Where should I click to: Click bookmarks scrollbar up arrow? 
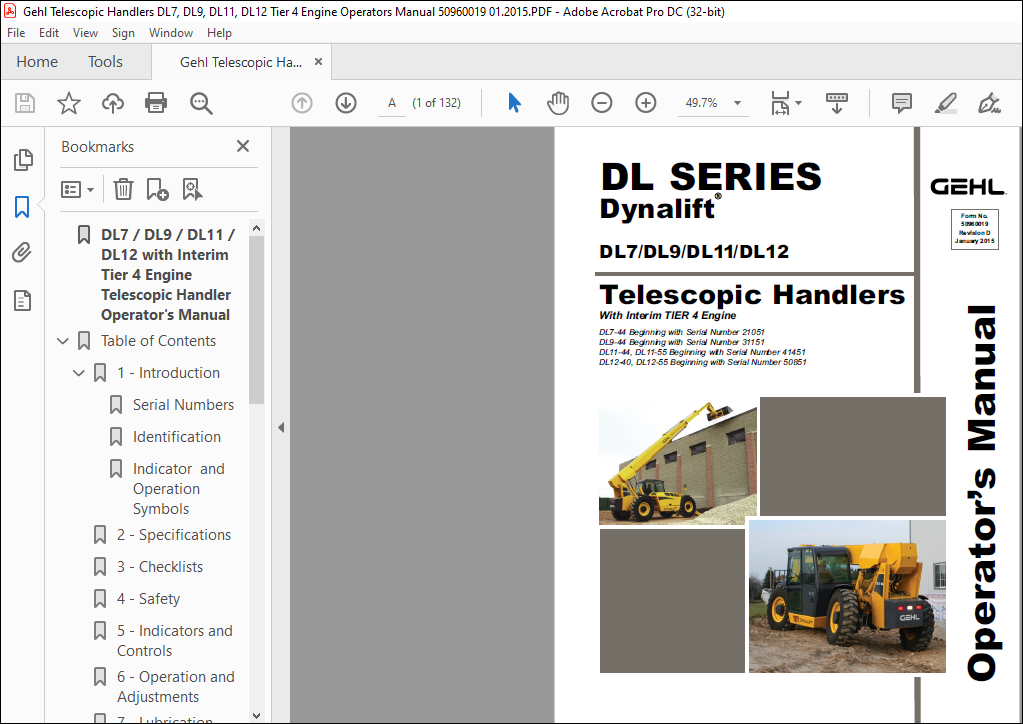[256, 228]
